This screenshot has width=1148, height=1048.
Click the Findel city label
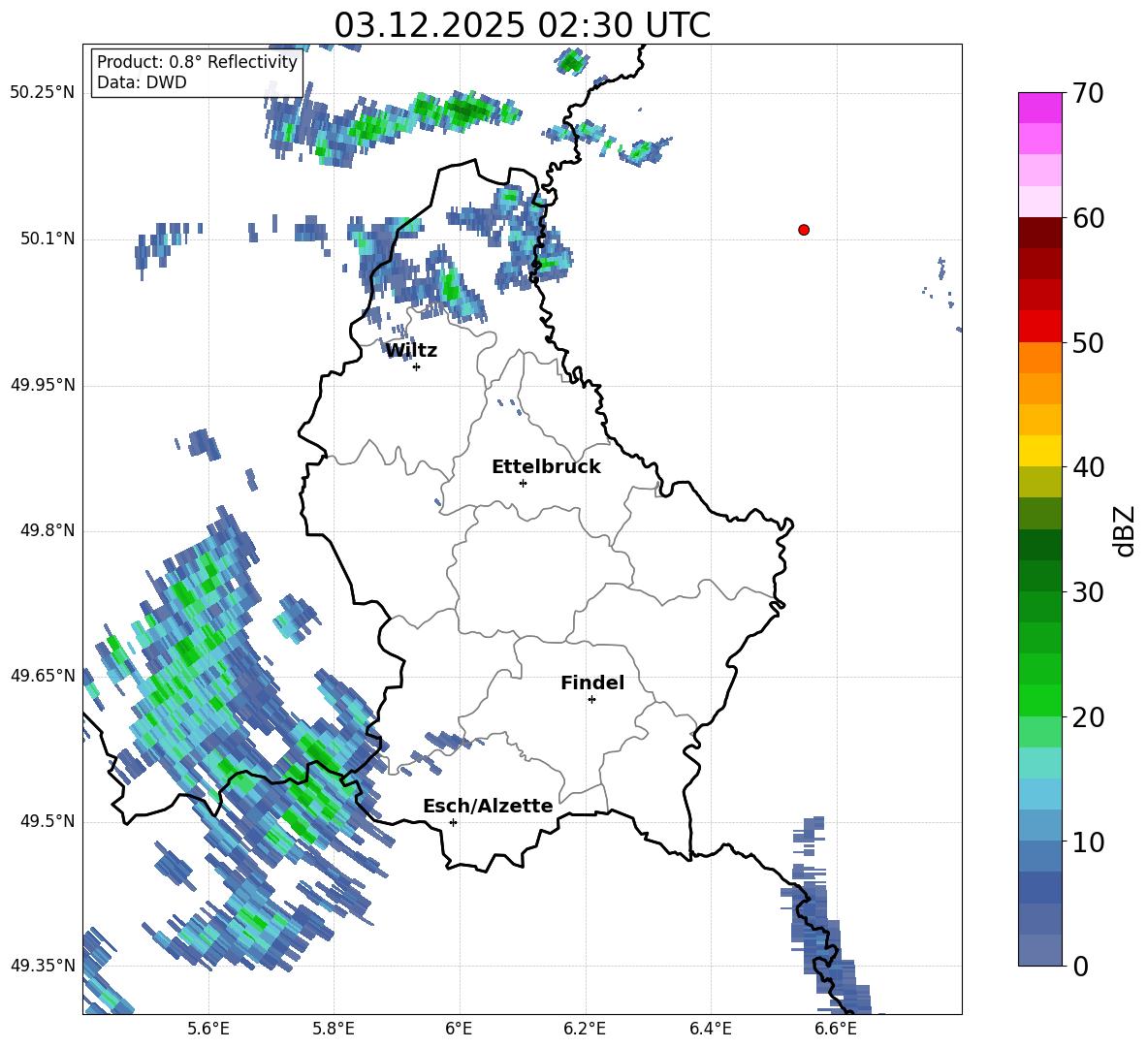(x=592, y=683)
